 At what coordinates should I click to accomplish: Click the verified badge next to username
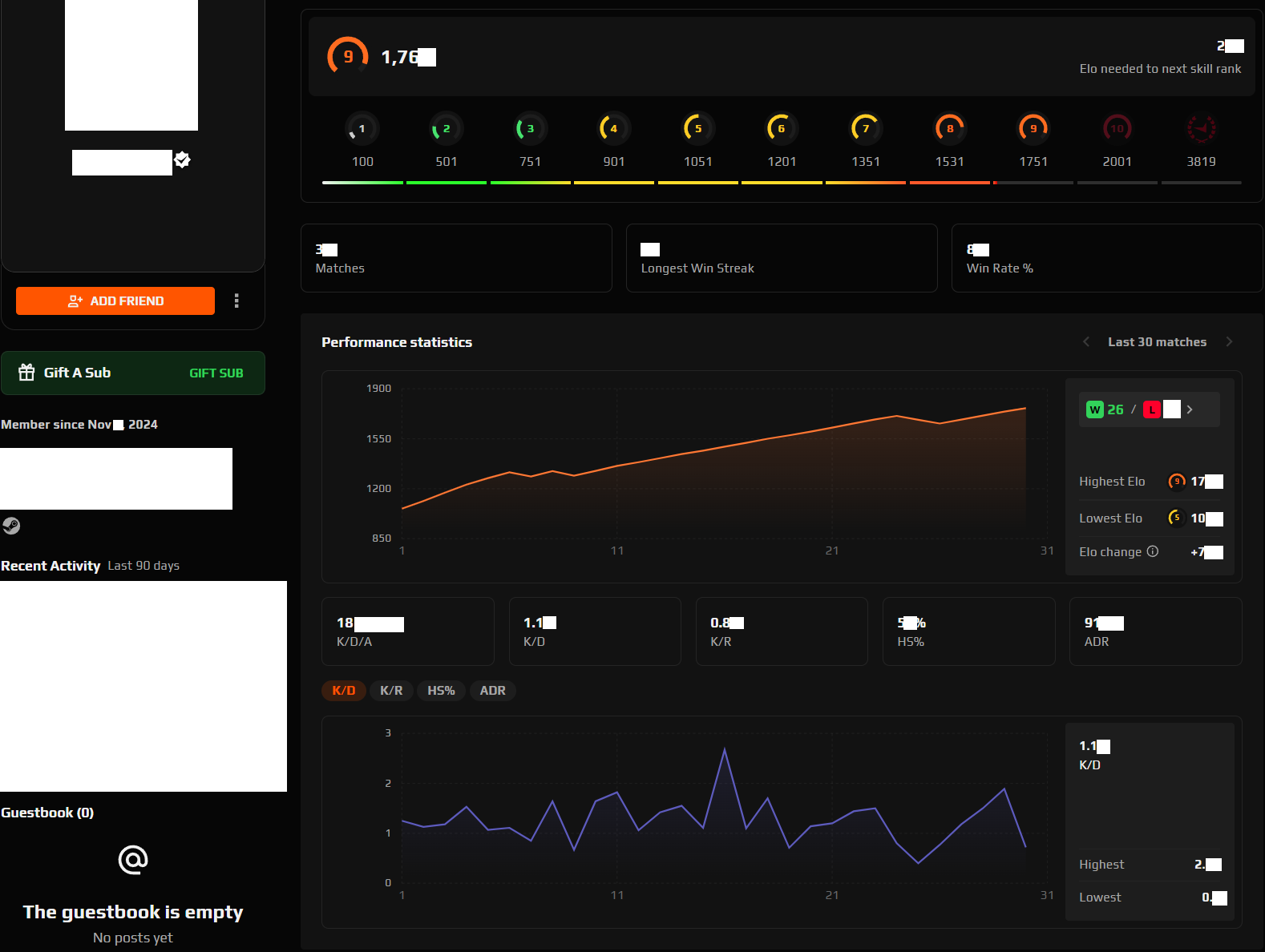click(183, 159)
